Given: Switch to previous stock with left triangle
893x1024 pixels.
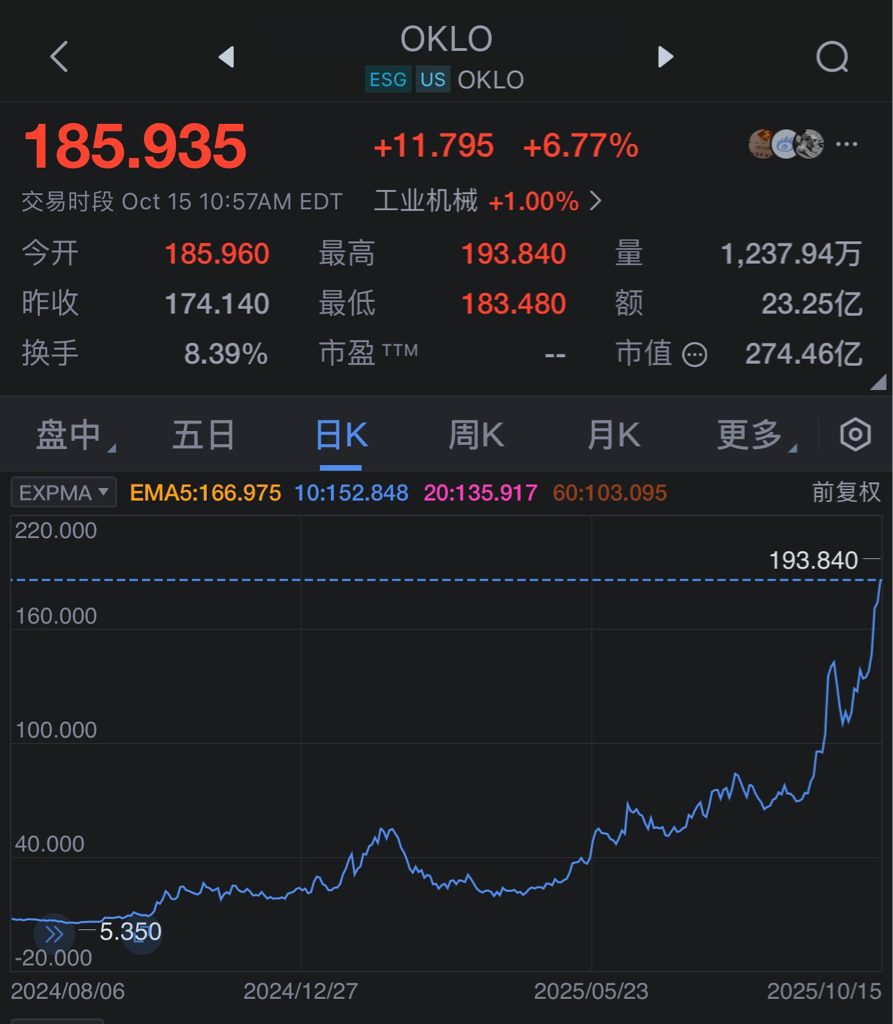Looking at the screenshot, I should click(x=226, y=57).
